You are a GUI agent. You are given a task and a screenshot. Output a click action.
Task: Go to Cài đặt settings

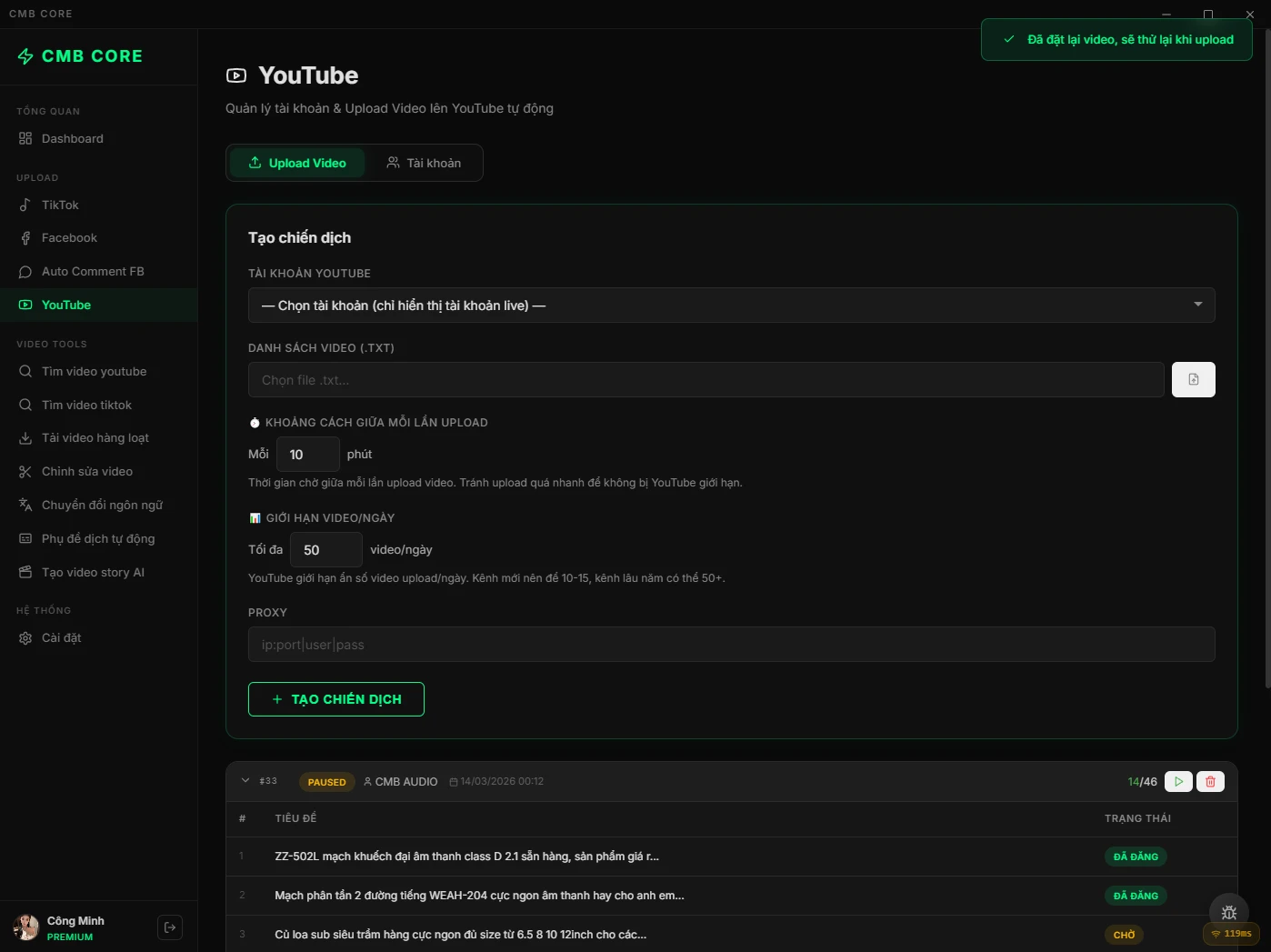61,638
